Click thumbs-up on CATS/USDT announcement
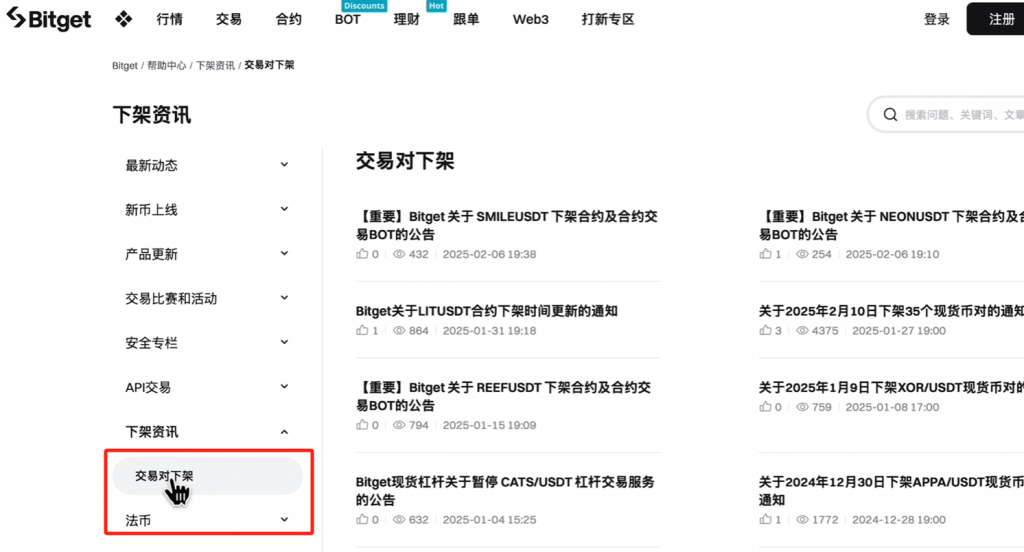This screenshot has width=1024, height=552. 362,520
